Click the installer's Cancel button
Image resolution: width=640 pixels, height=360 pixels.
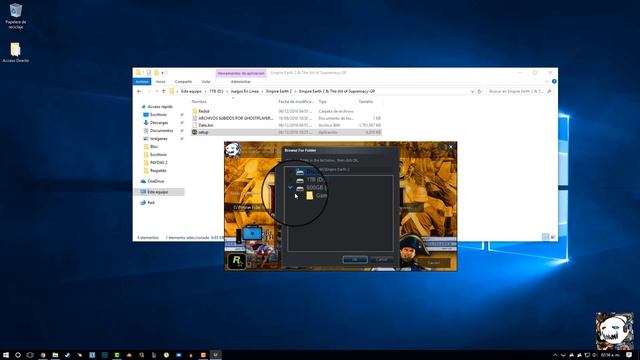click(433, 263)
